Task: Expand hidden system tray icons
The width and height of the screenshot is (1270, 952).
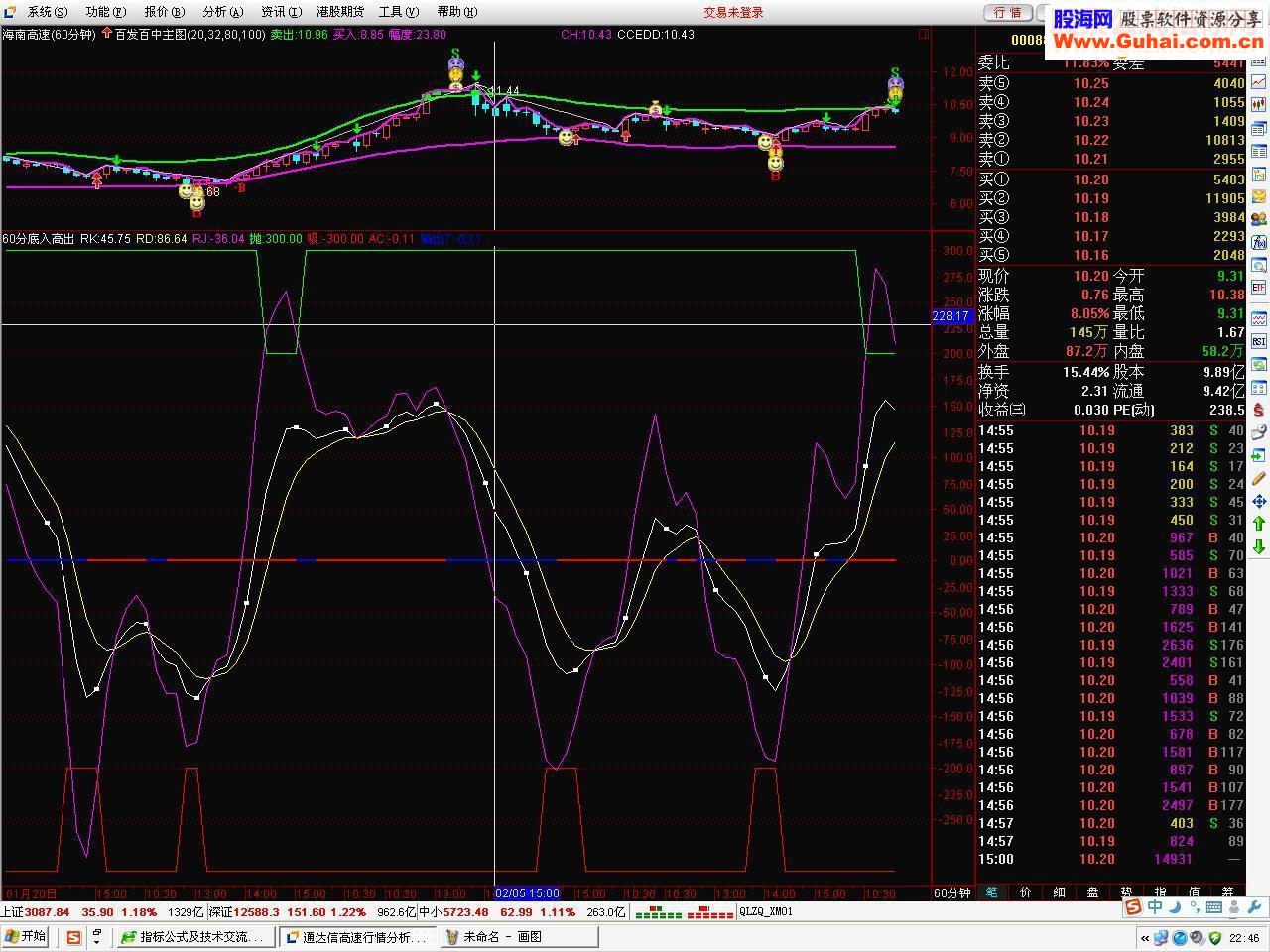Action: (x=1145, y=938)
